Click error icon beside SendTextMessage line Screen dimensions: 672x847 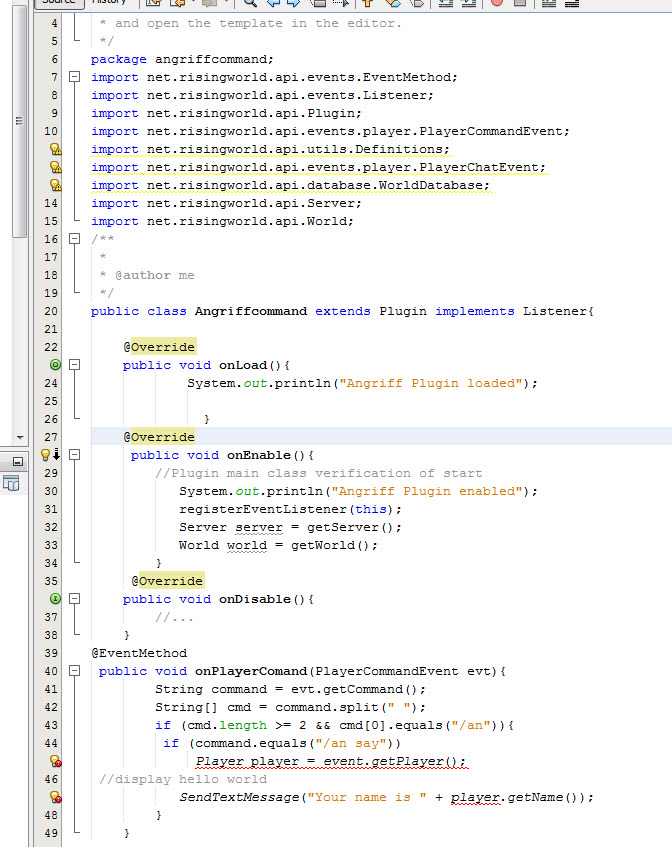point(55,797)
